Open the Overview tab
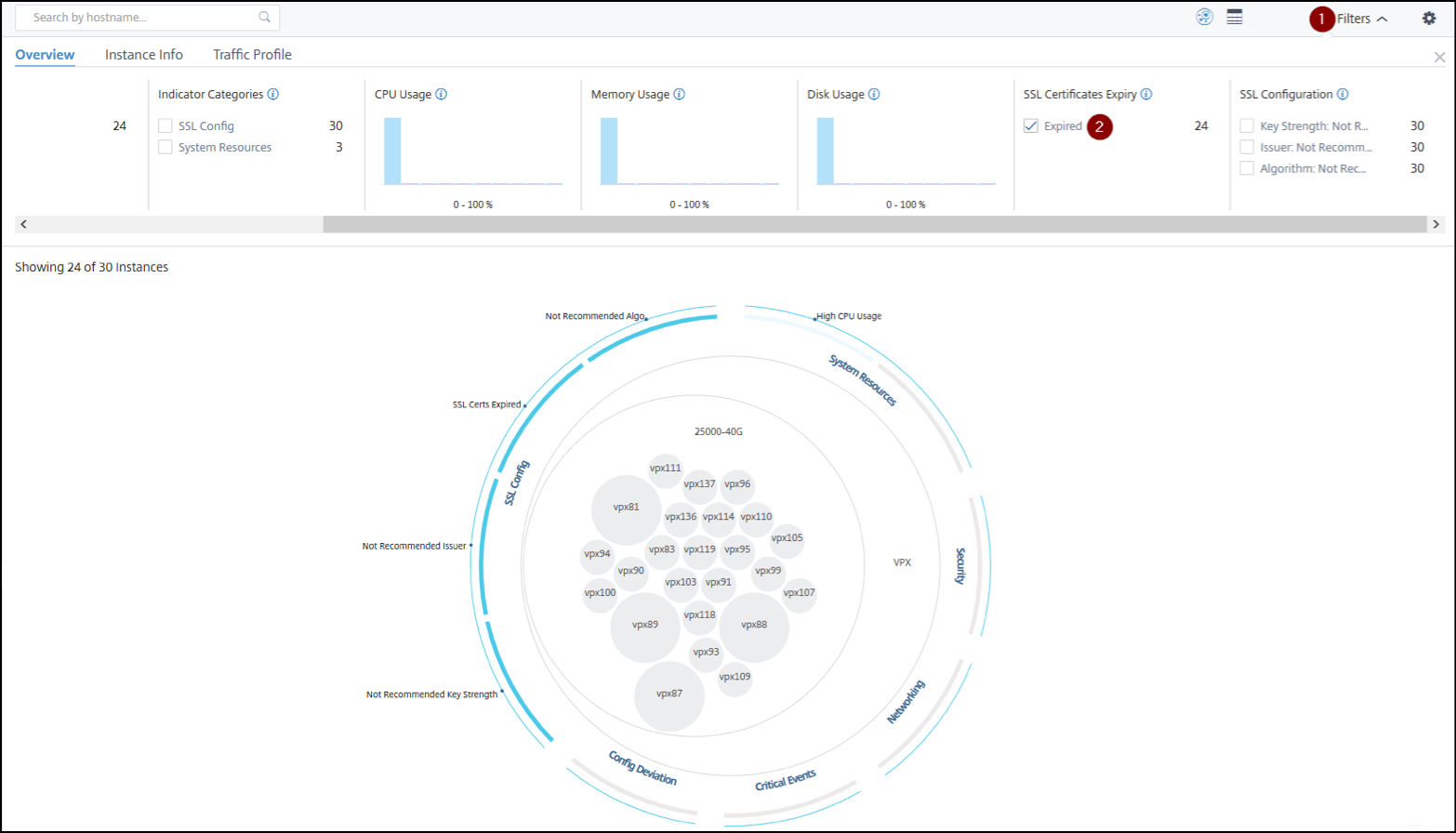This screenshot has height=833, width=1456. [45, 55]
